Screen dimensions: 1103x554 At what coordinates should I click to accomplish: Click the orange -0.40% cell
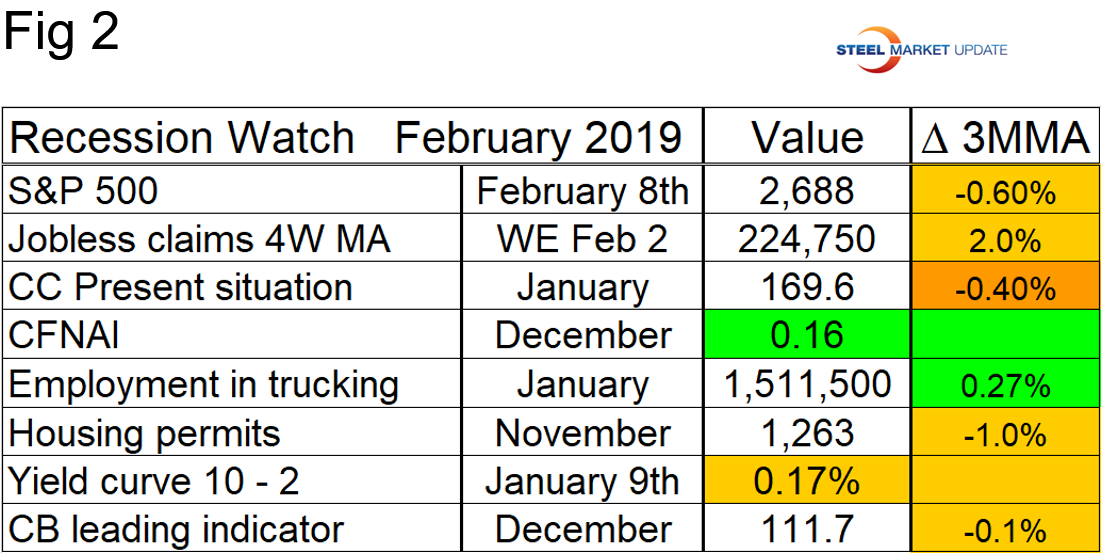[x=1004, y=288]
